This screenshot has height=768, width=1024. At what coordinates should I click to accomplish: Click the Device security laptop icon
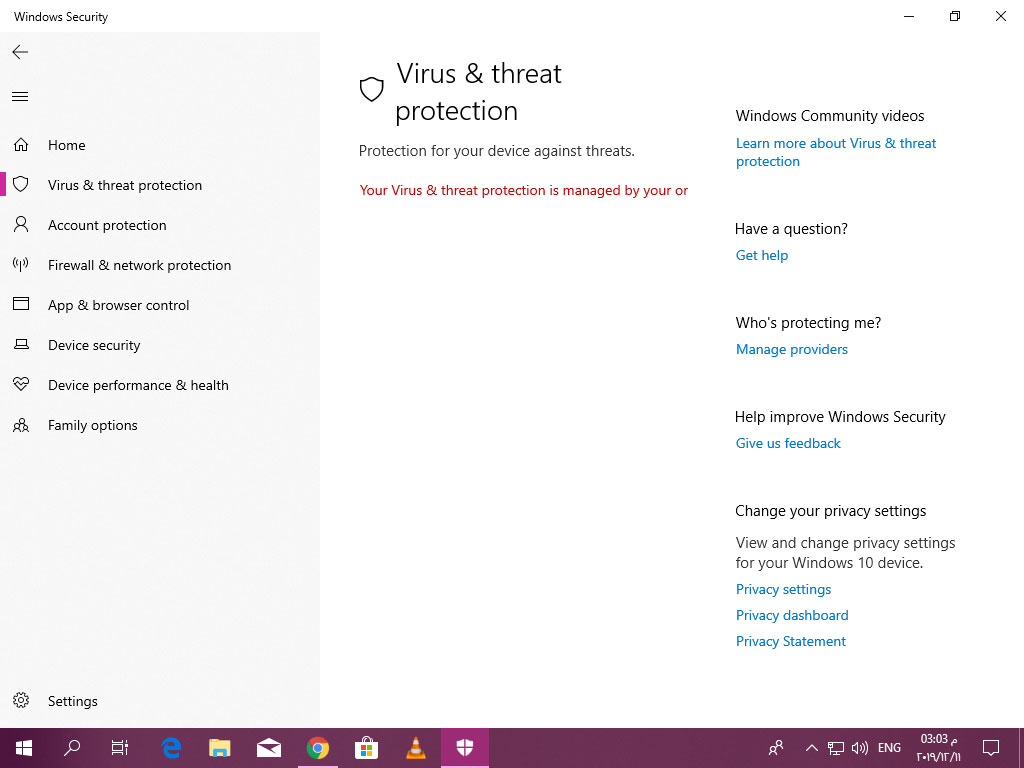pos(20,345)
